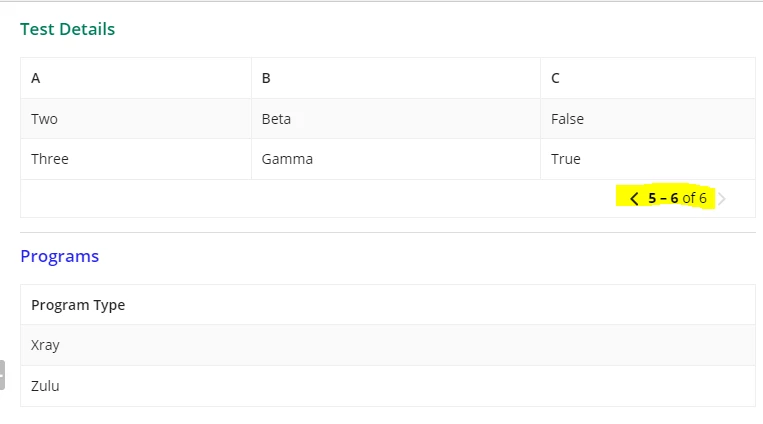Screen dimensions: 763x424
Task: Open the Programs section heading
Action: tap(60, 257)
